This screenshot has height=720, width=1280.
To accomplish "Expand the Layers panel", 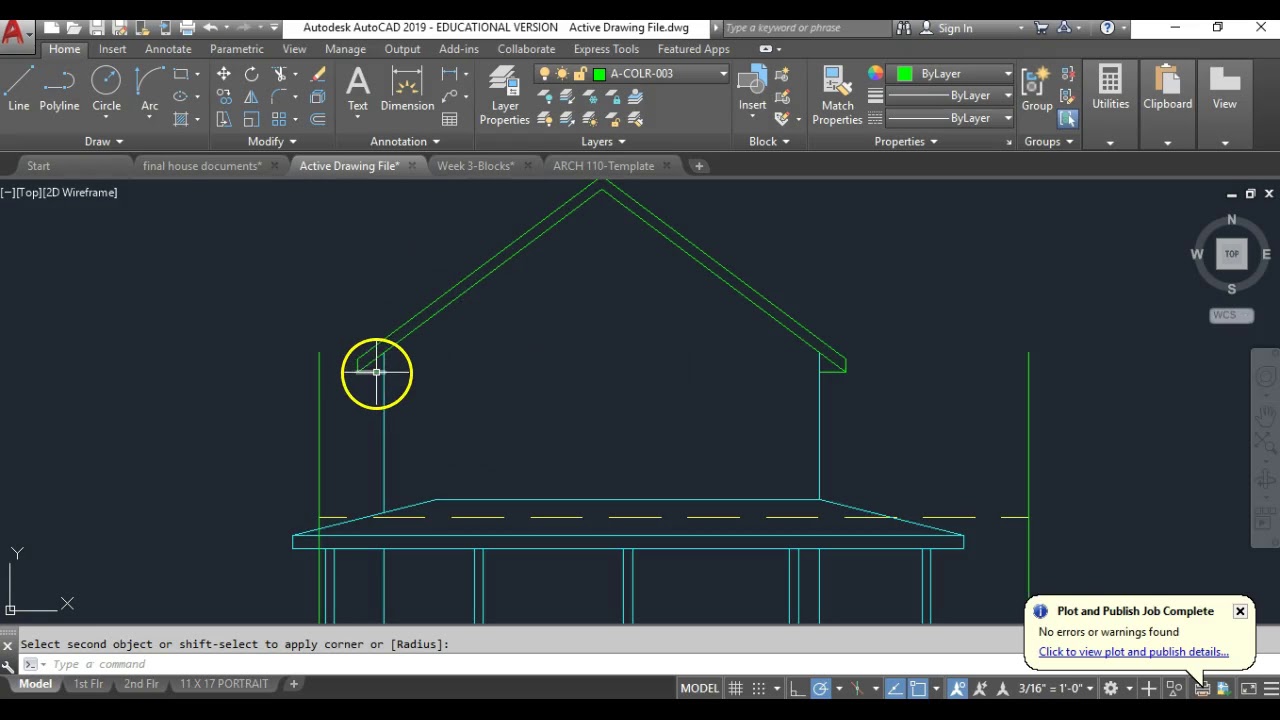I will [603, 141].
